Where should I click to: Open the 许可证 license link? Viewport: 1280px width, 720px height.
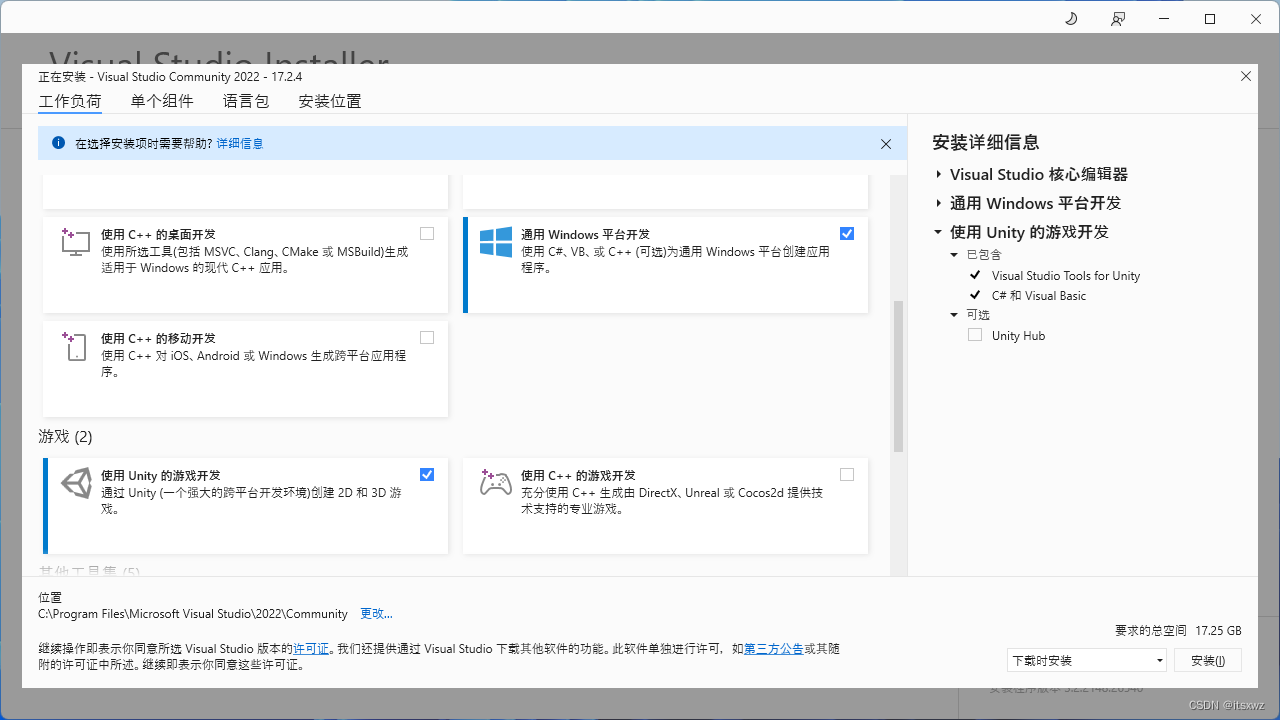click(x=311, y=649)
